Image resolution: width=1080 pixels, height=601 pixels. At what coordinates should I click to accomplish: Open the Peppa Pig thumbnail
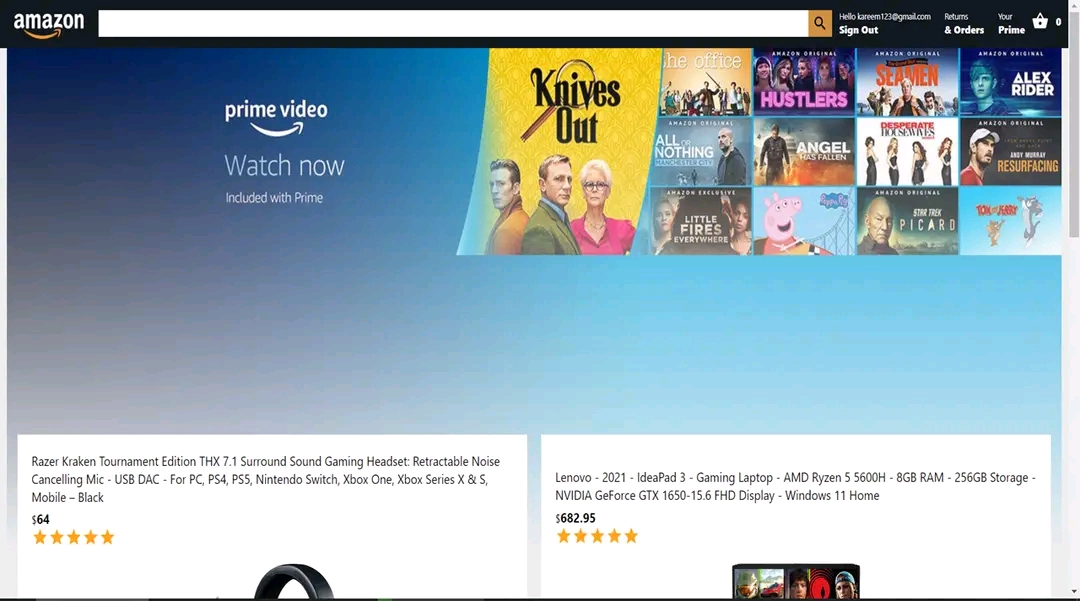[x=804, y=221]
